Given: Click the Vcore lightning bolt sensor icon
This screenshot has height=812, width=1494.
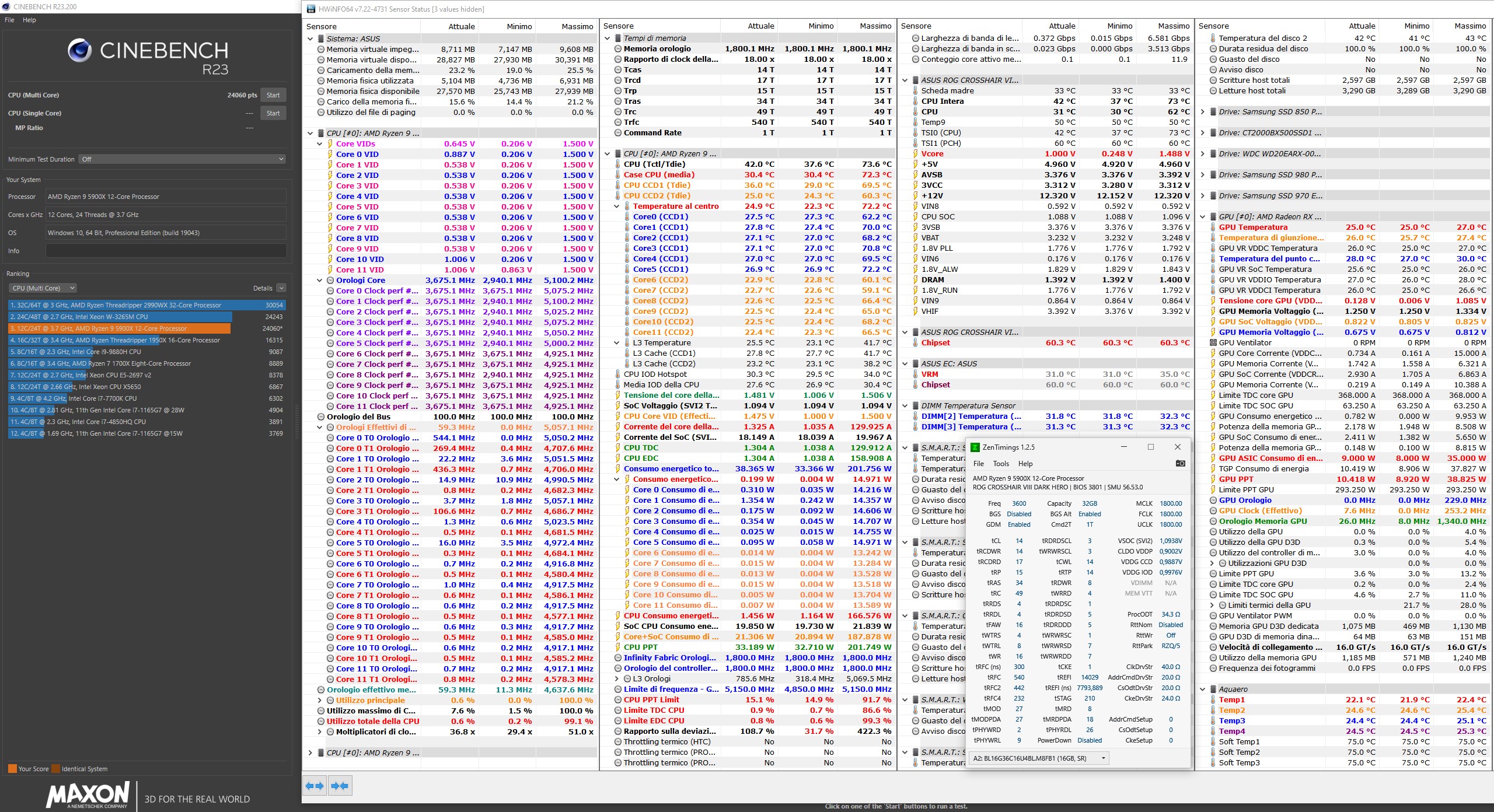Looking at the screenshot, I should (916, 154).
